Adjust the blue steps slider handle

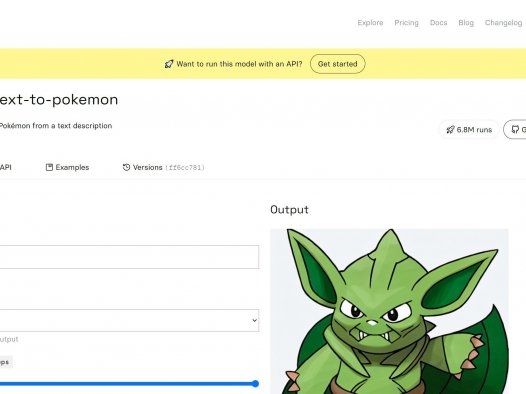(x=255, y=384)
